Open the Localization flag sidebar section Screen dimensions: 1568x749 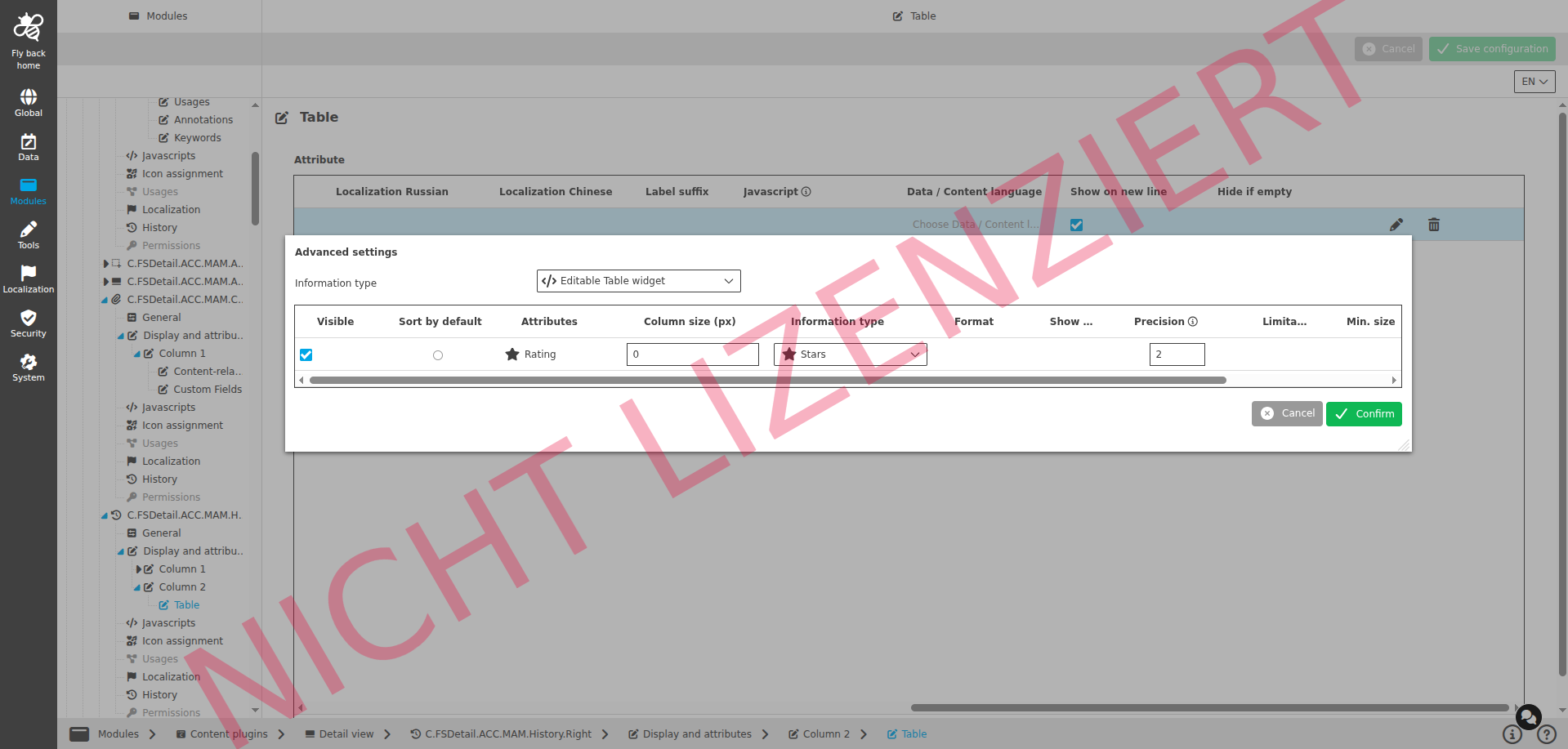(x=29, y=279)
